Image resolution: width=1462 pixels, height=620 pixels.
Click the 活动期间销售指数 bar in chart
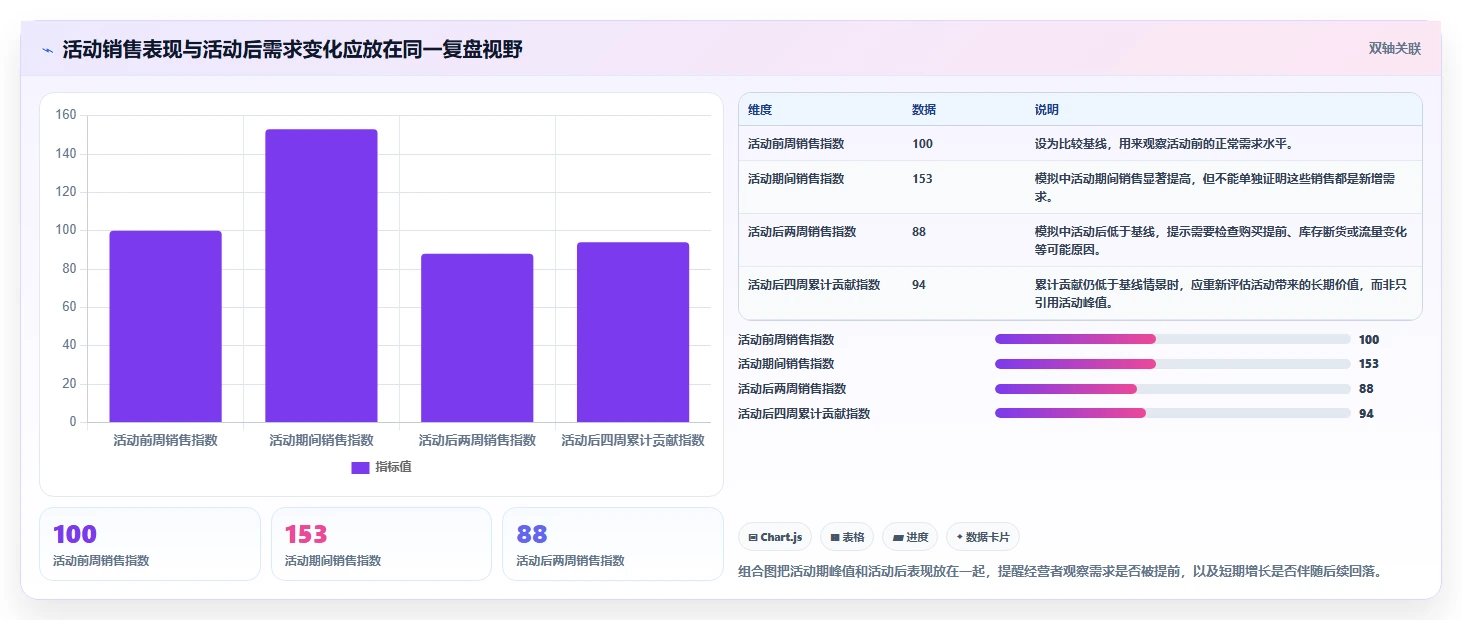tap(321, 276)
